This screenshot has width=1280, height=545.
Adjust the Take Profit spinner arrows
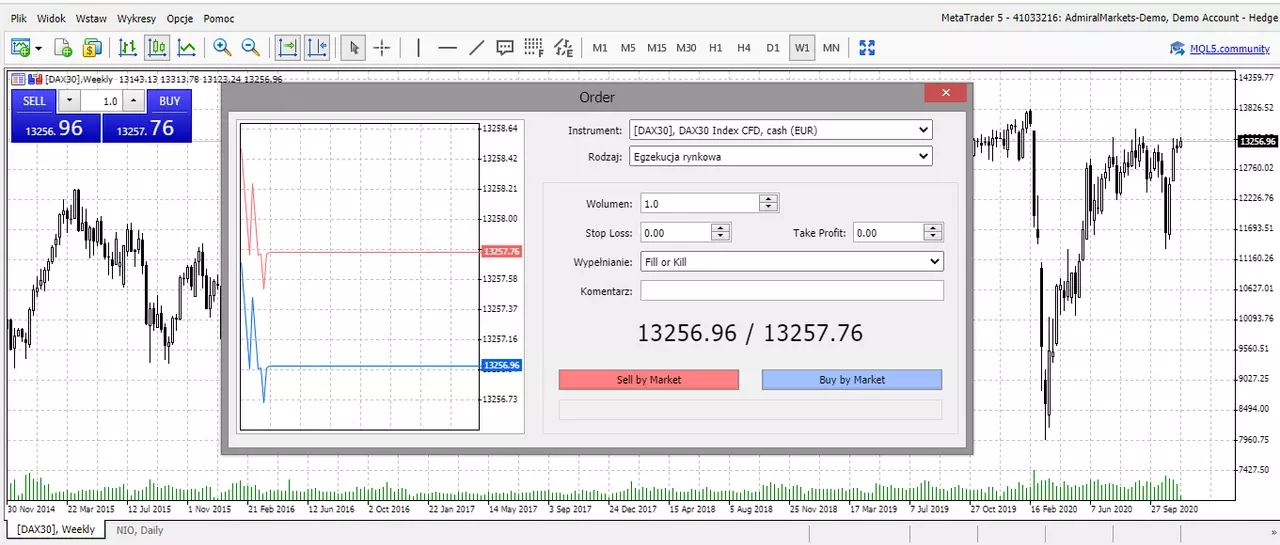(x=933, y=233)
